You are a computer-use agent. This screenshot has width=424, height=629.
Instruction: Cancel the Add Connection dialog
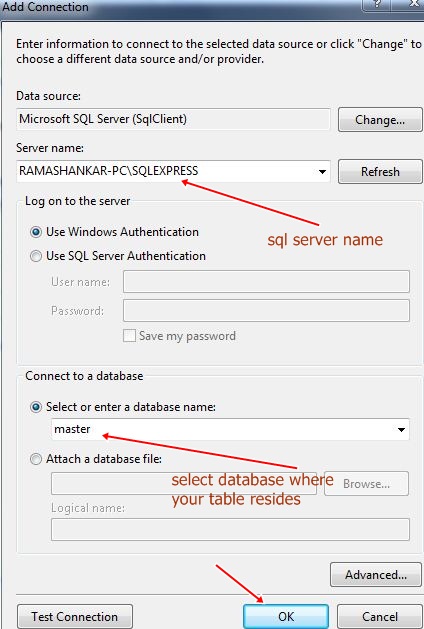pos(380,617)
